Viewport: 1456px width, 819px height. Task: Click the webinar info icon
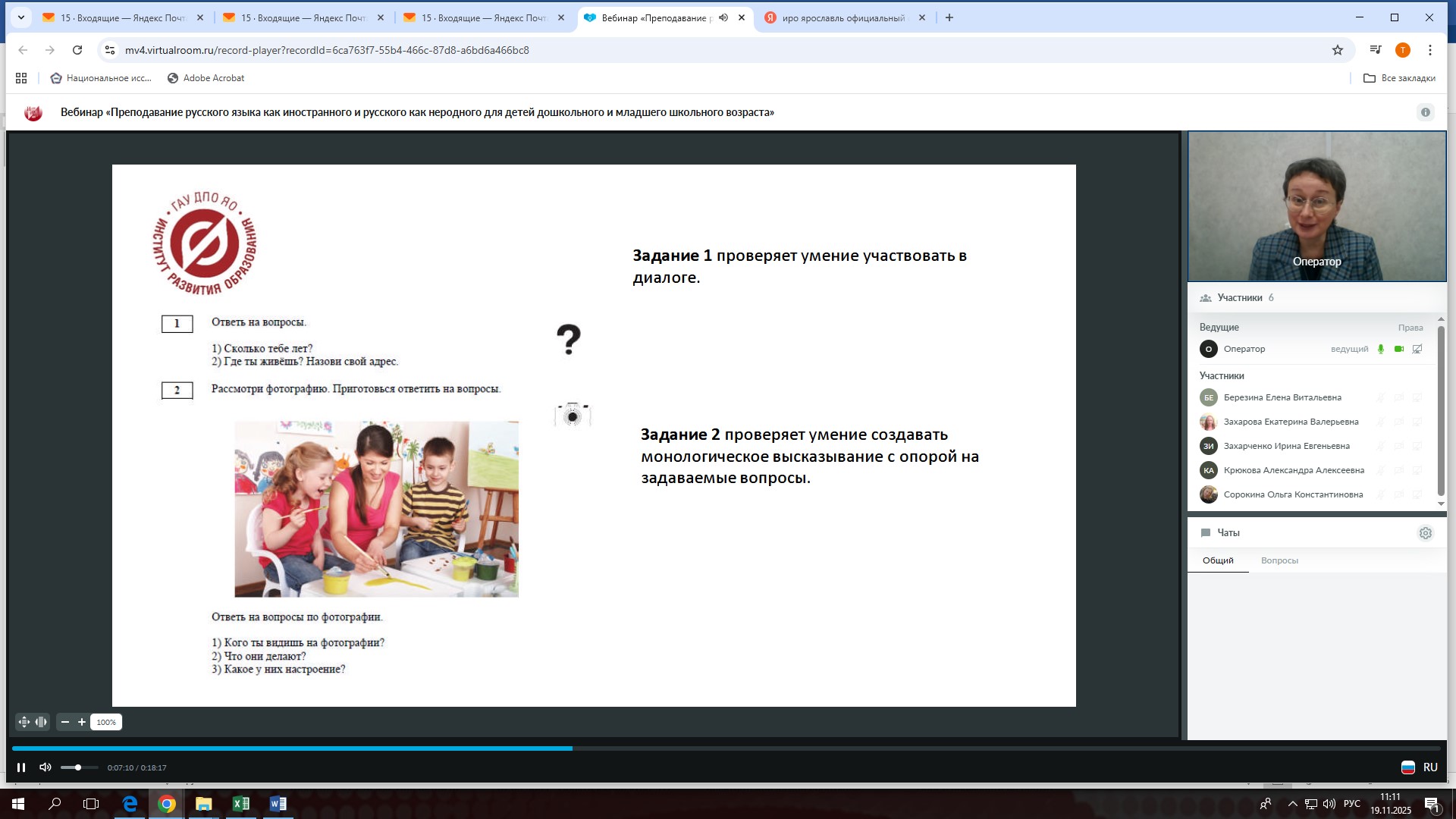[x=1425, y=112]
